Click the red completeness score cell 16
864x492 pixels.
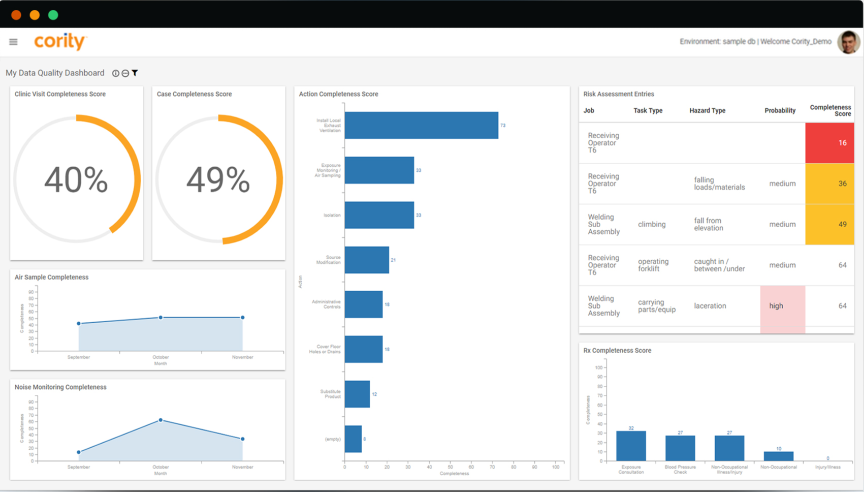coord(829,143)
